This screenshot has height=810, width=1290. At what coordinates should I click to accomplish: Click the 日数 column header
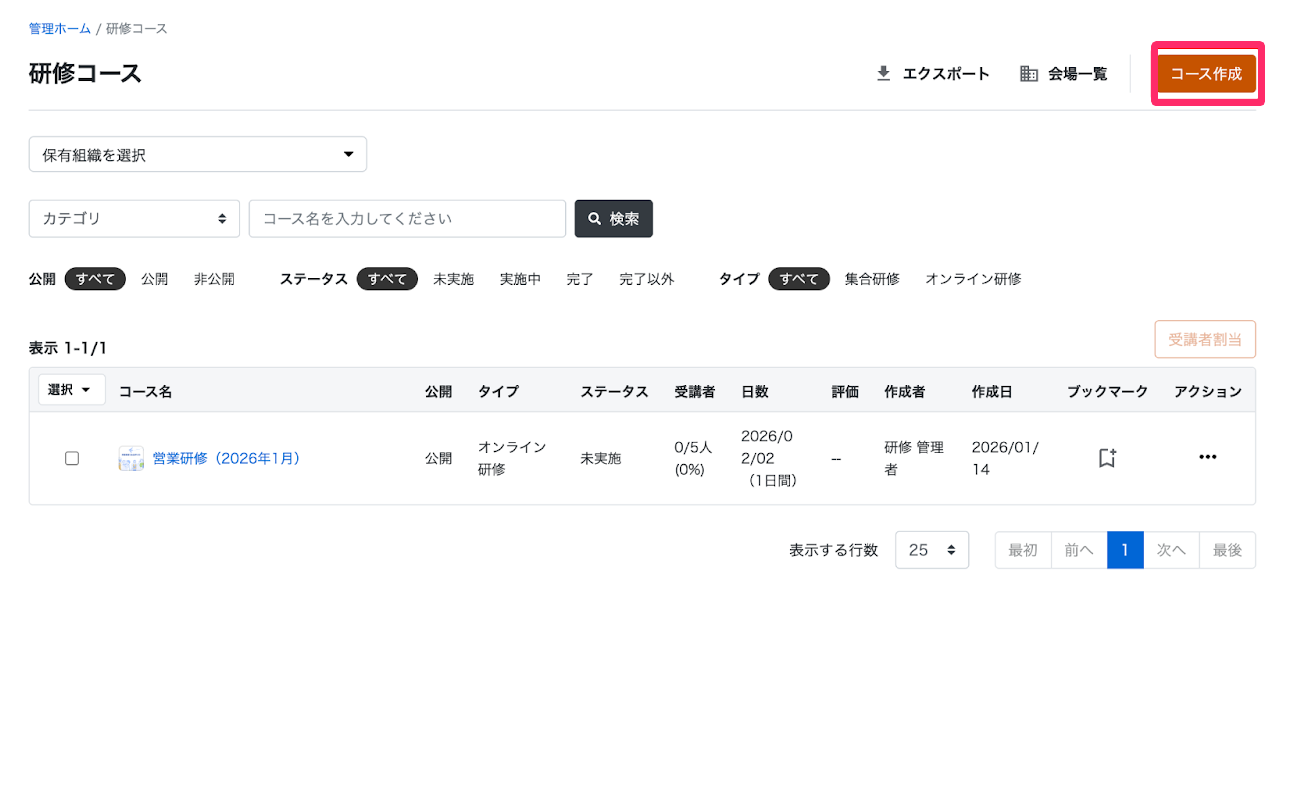(755, 392)
